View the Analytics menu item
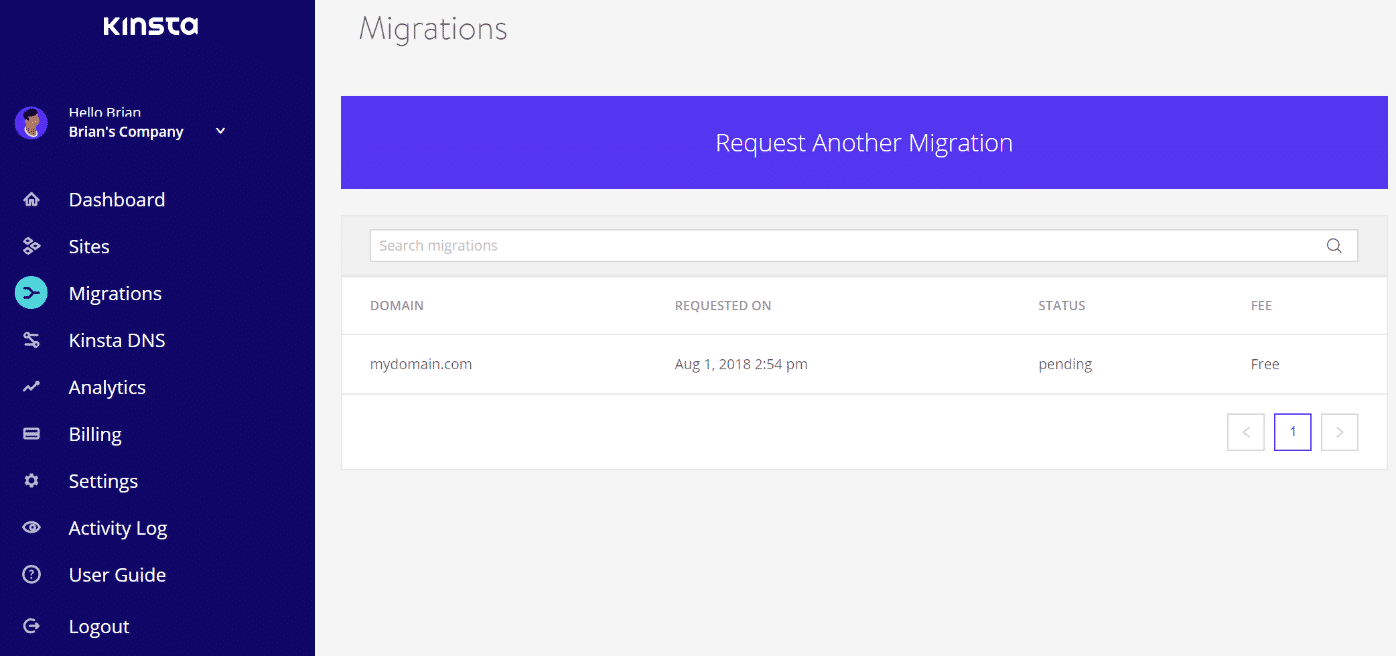Image resolution: width=1396 pixels, height=656 pixels. 107,387
